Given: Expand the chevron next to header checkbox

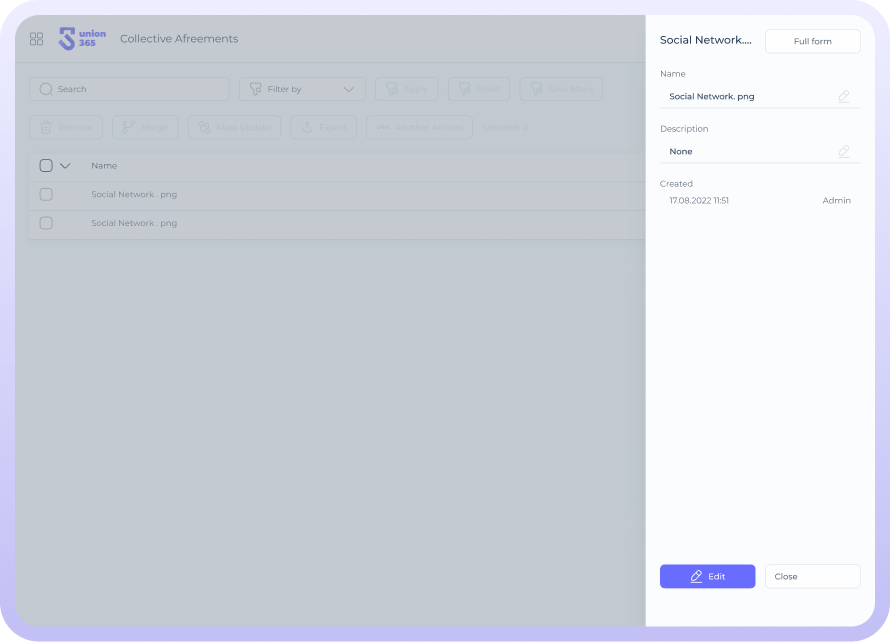Looking at the screenshot, I should pyautogui.click(x=65, y=166).
